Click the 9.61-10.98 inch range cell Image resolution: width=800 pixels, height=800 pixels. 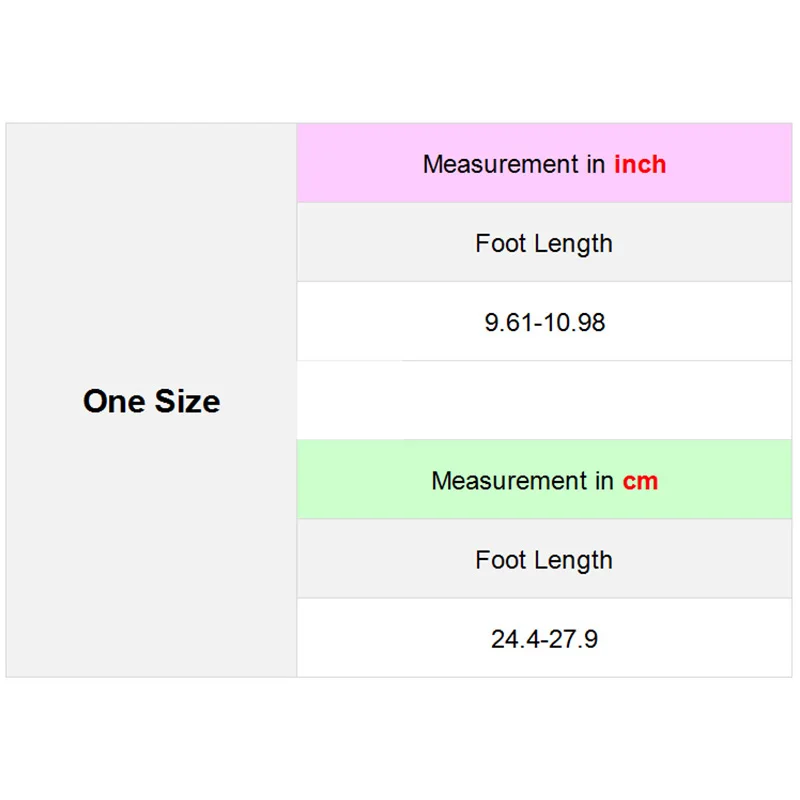point(544,321)
